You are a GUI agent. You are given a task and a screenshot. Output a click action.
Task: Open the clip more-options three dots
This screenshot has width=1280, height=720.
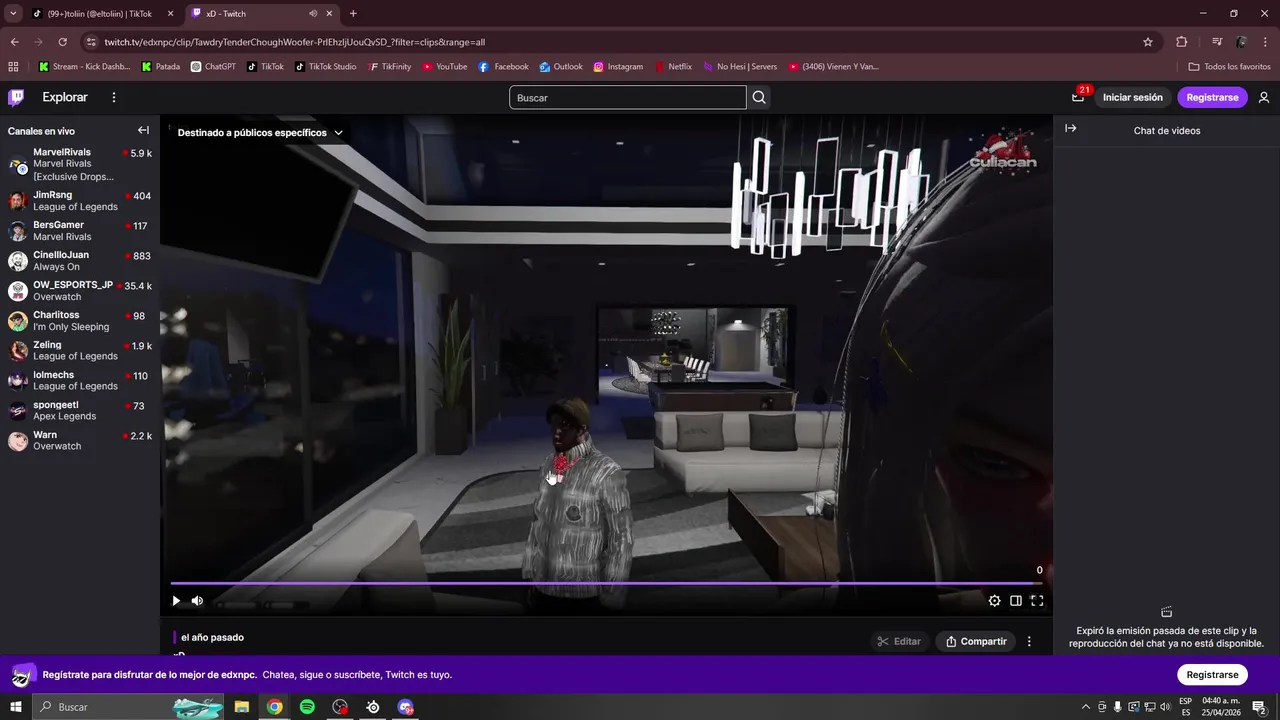1029,641
